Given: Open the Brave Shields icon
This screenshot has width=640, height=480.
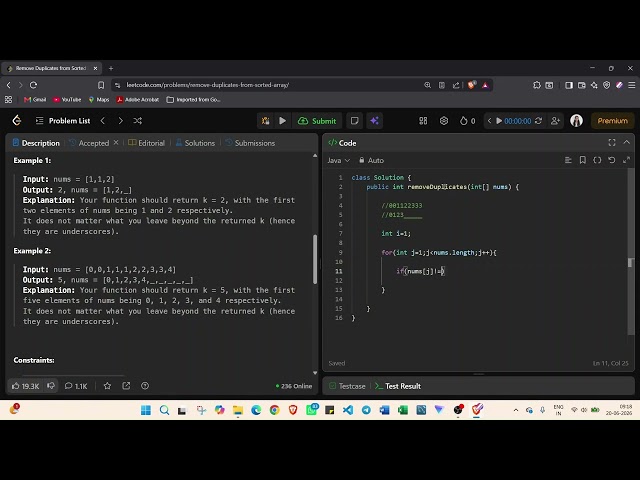Looking at the screenshot, I should [x=471, y=85].
